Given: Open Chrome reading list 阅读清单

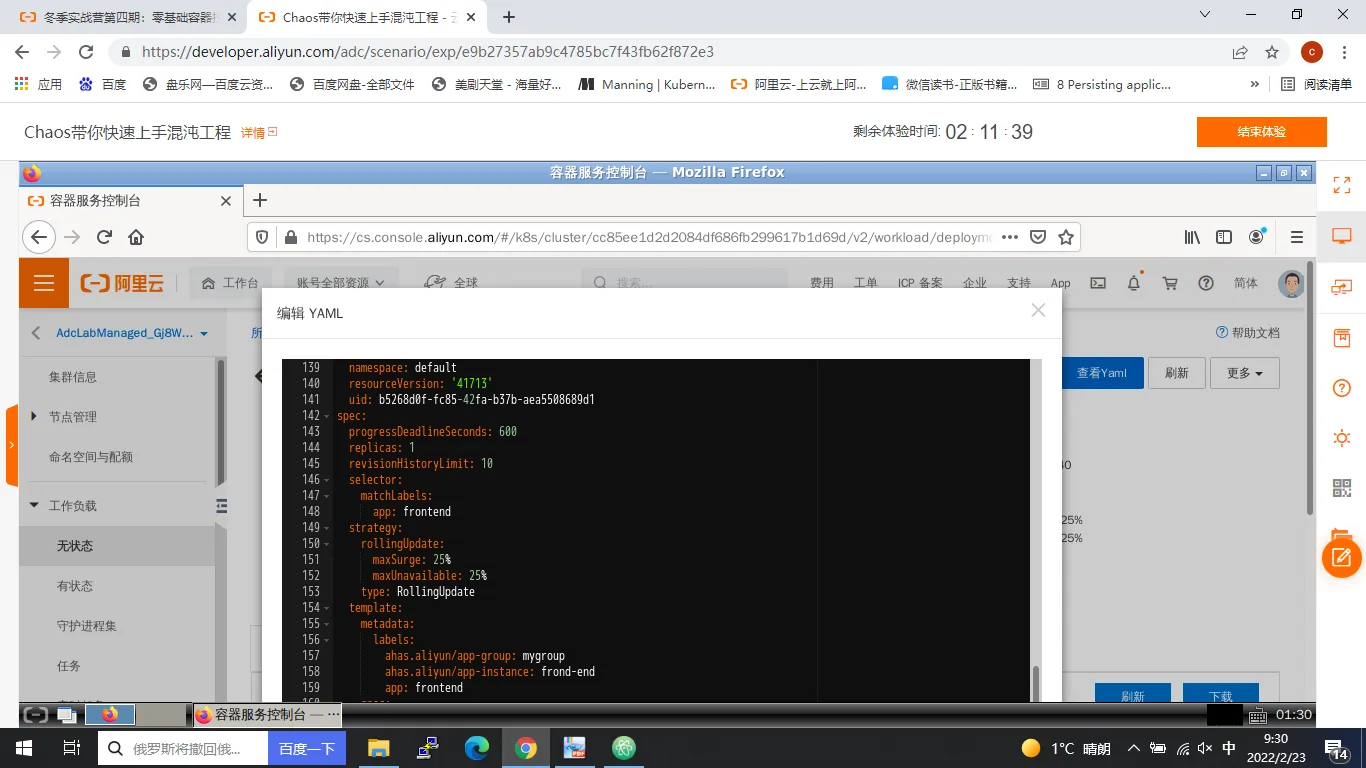Looking at the screenshot, I should (1318, 85).
